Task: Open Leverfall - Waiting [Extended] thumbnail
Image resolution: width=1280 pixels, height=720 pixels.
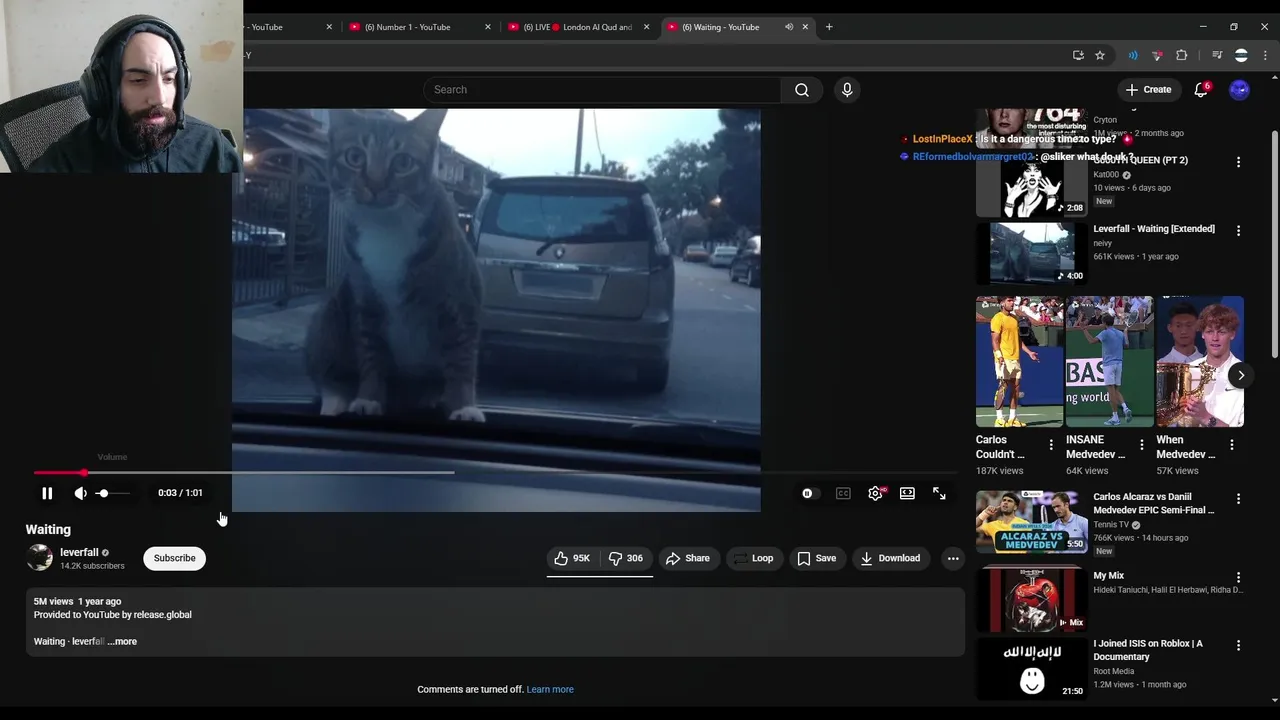Action: [1031, 253]
